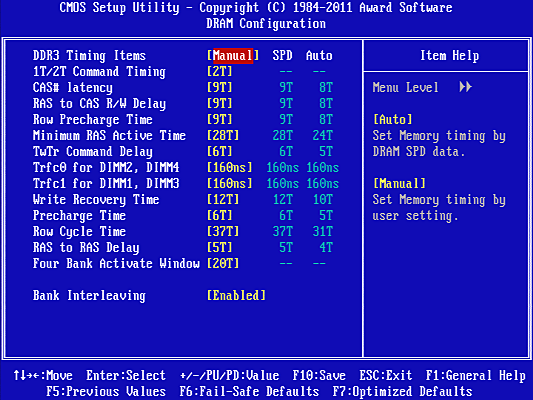Click the DDR3 Timing Items label
Image resolution: width=533 pixels, height=400 pixels.
click(x=89, y=56)
